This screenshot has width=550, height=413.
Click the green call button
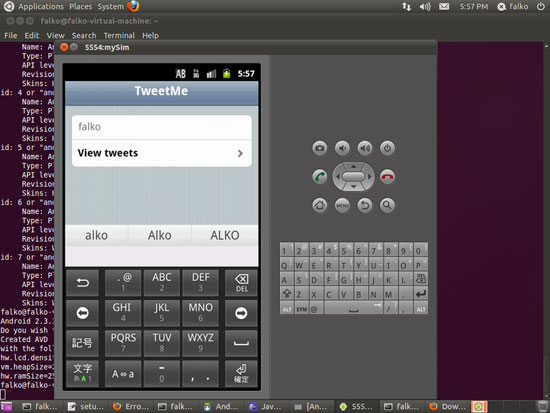320,176
